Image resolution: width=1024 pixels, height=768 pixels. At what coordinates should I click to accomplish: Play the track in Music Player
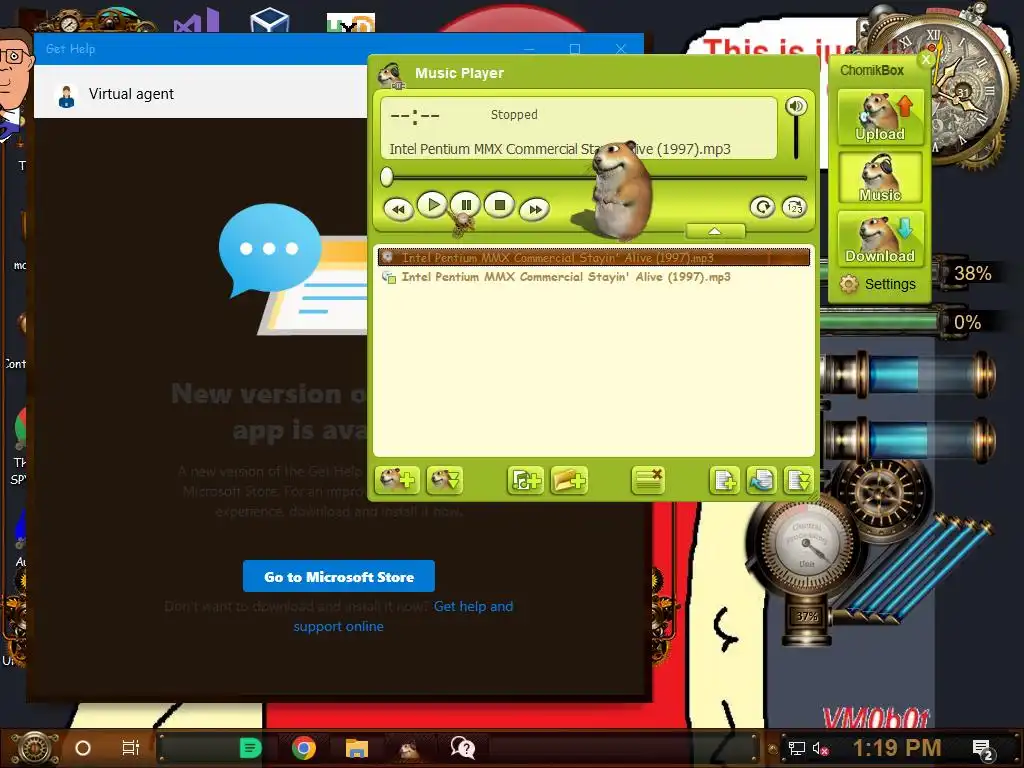(x=432, y=205)
